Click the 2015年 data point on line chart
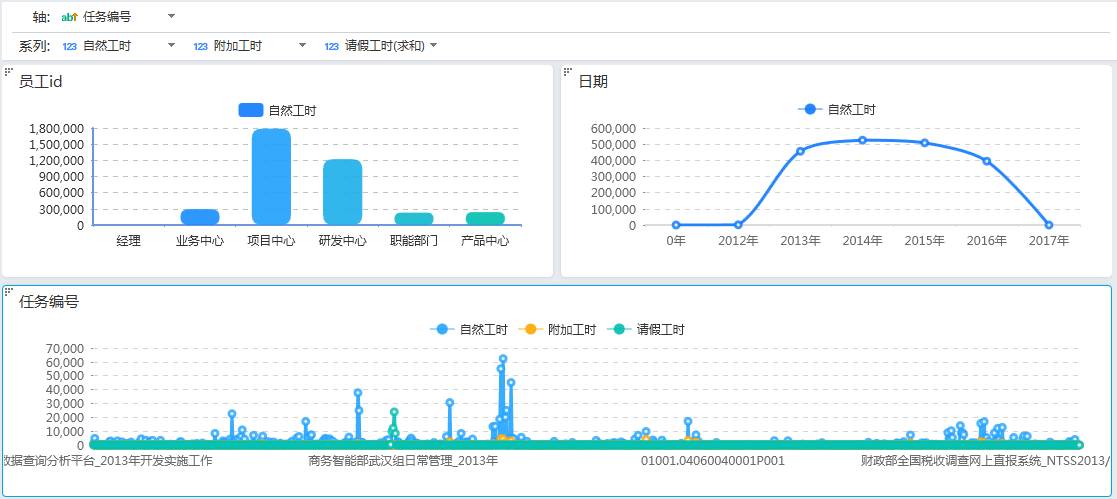The height and width of the screenshot is (499, 1117). (924, 143)
